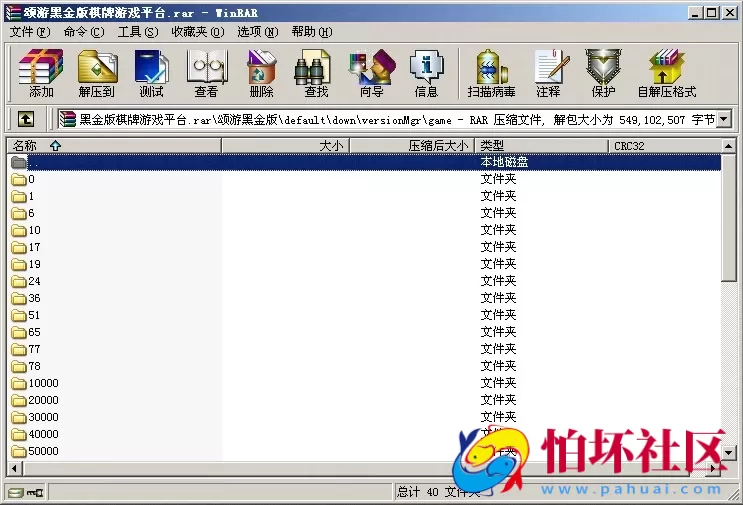Sort by 类型 column header
Viewport: 743px width, 505px height.
click(542, 145)
